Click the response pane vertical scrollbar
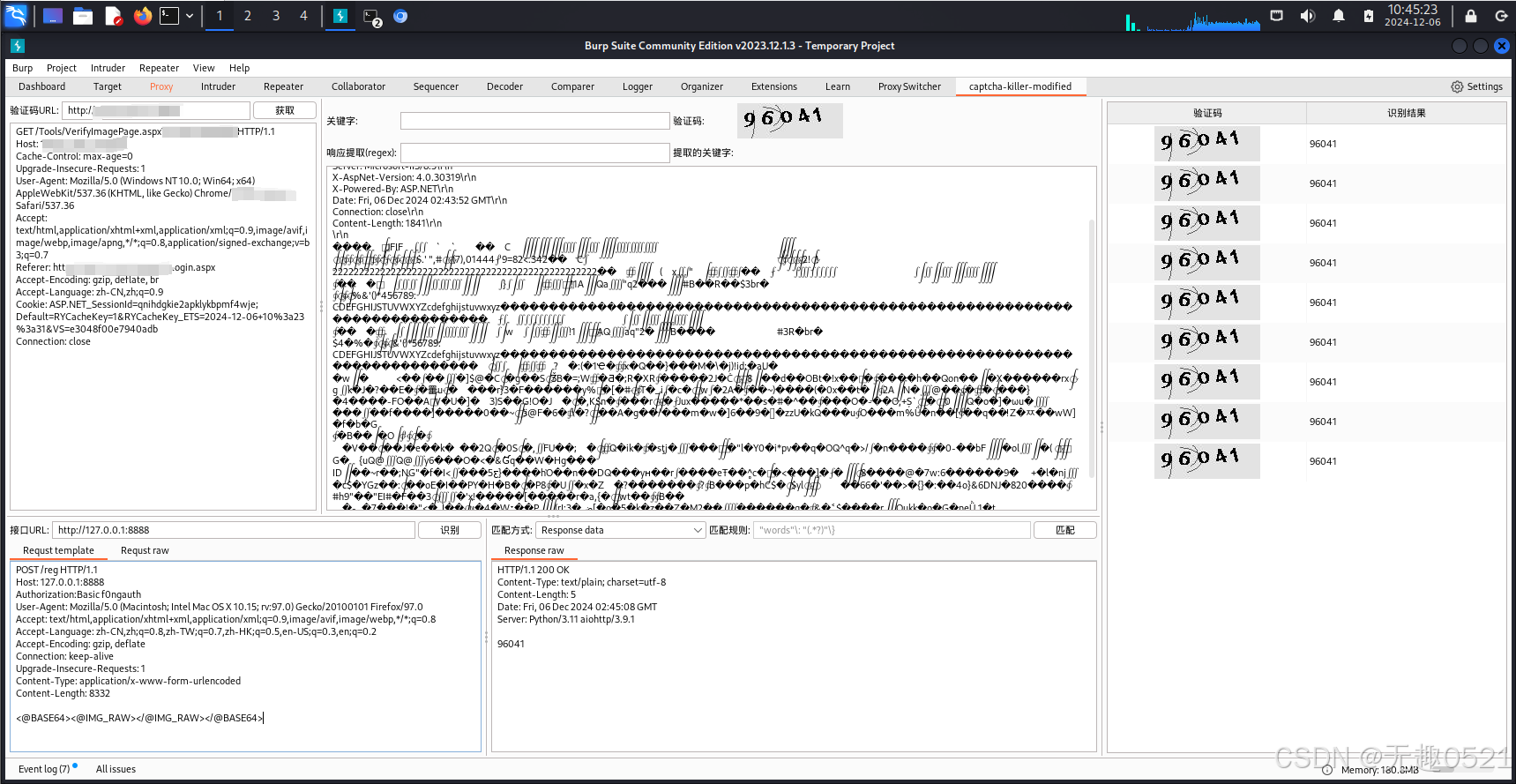 pyautogui.click(x=1092, y=348)
